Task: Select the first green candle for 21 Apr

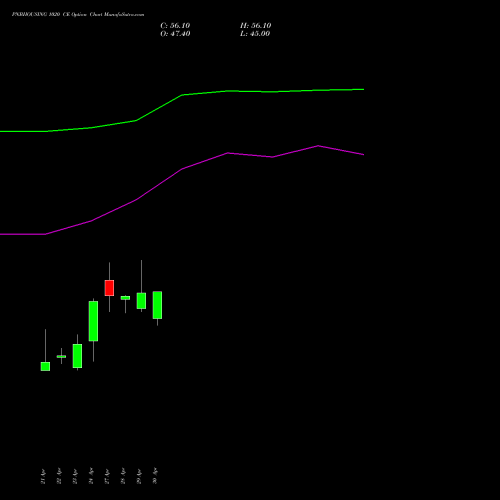Action: 45,366
